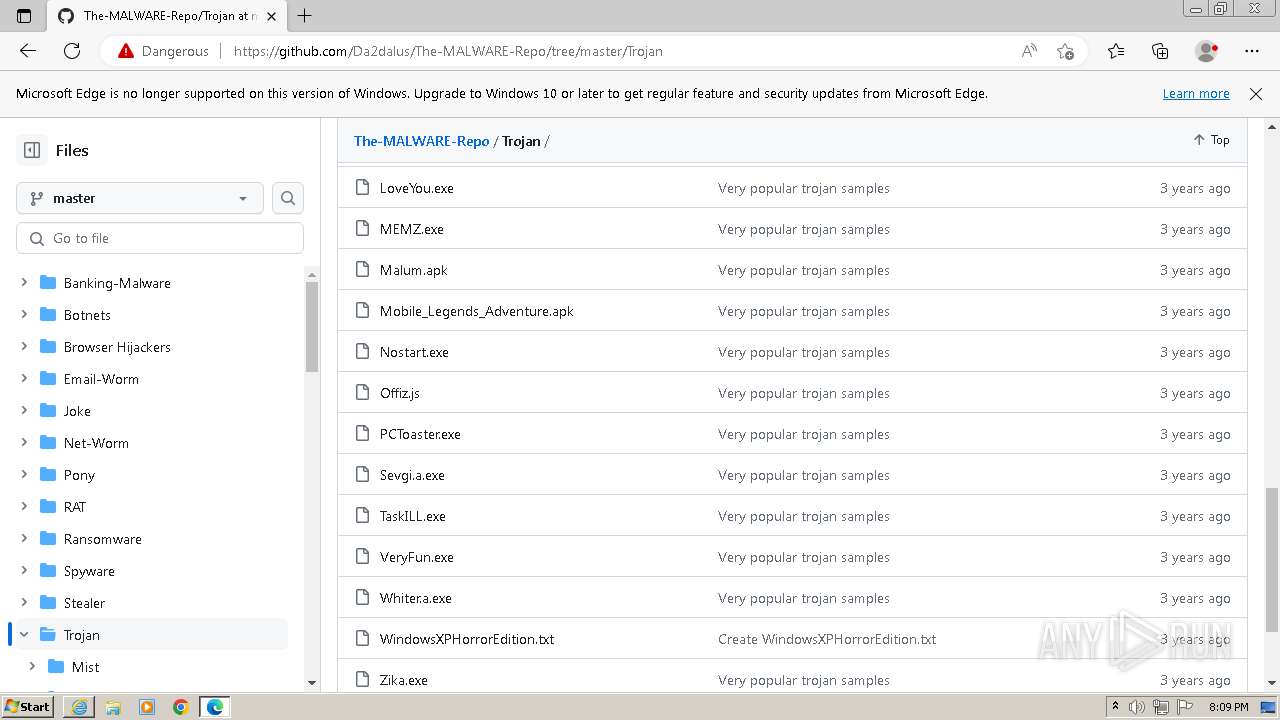Click The-MALWARE-Repo breadcrumb link

(x=421, y=141)
